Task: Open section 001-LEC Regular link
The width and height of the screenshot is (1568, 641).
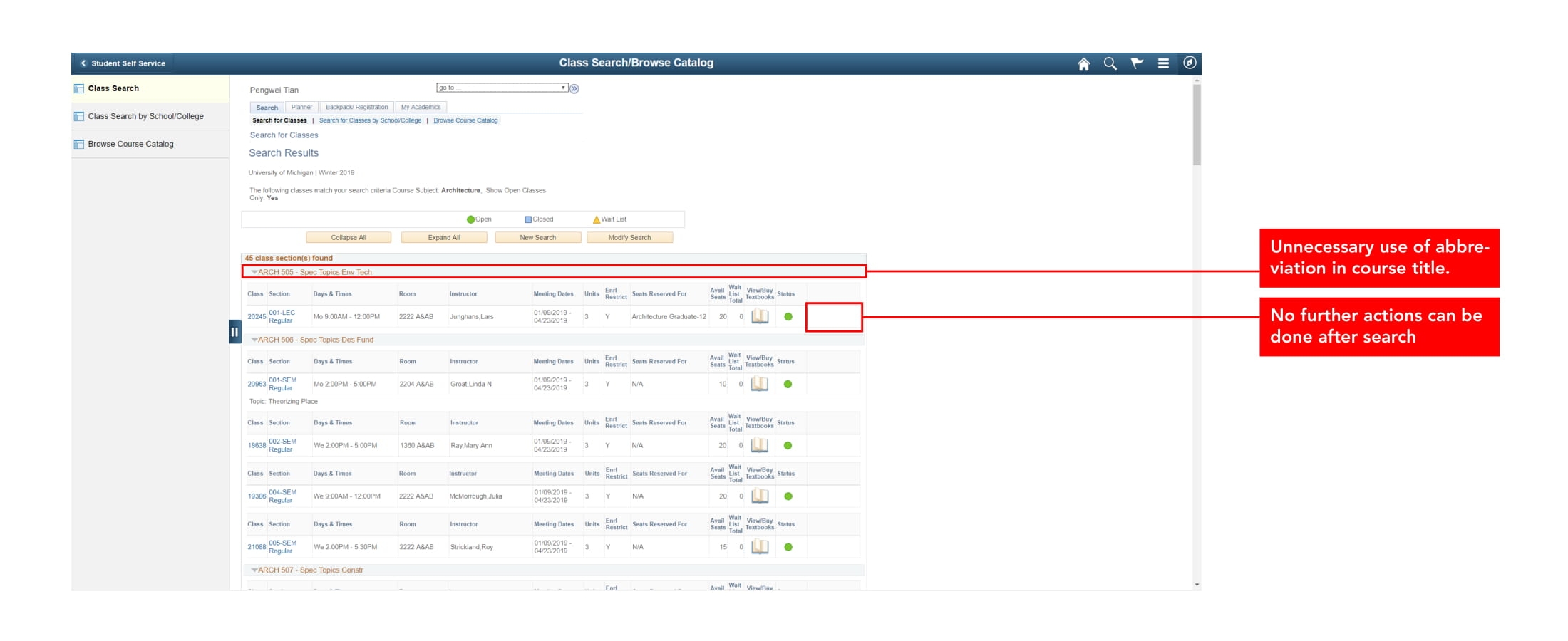Action: (282, 317)
